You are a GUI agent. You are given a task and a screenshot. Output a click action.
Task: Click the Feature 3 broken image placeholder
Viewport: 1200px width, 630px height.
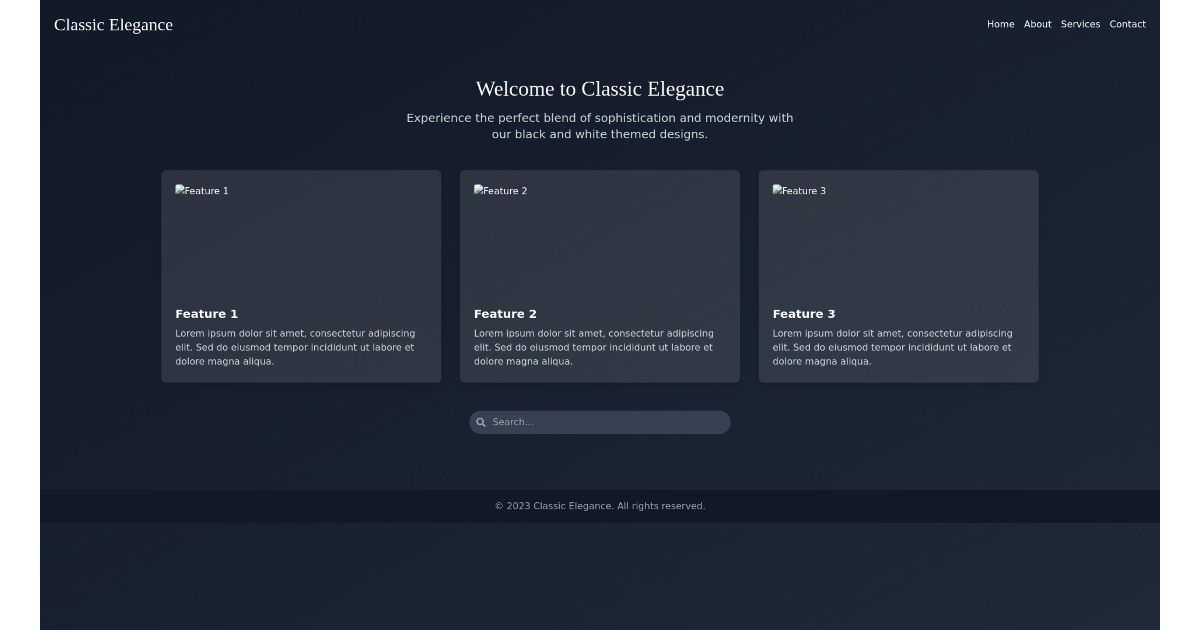click(x=799, y=191)
